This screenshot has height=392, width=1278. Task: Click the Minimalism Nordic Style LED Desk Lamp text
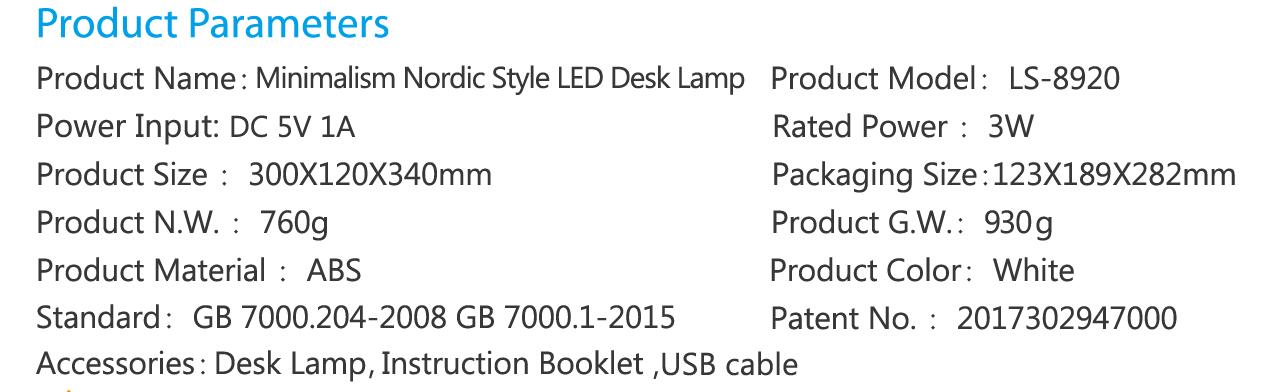[x=500, y=79]
